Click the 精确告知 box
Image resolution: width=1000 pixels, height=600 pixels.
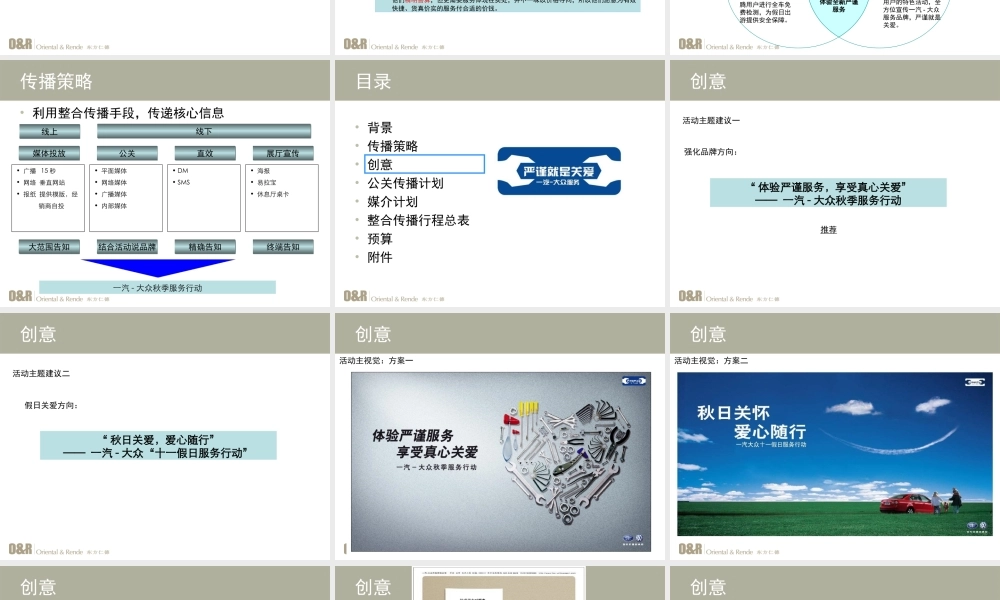point(205,247)
